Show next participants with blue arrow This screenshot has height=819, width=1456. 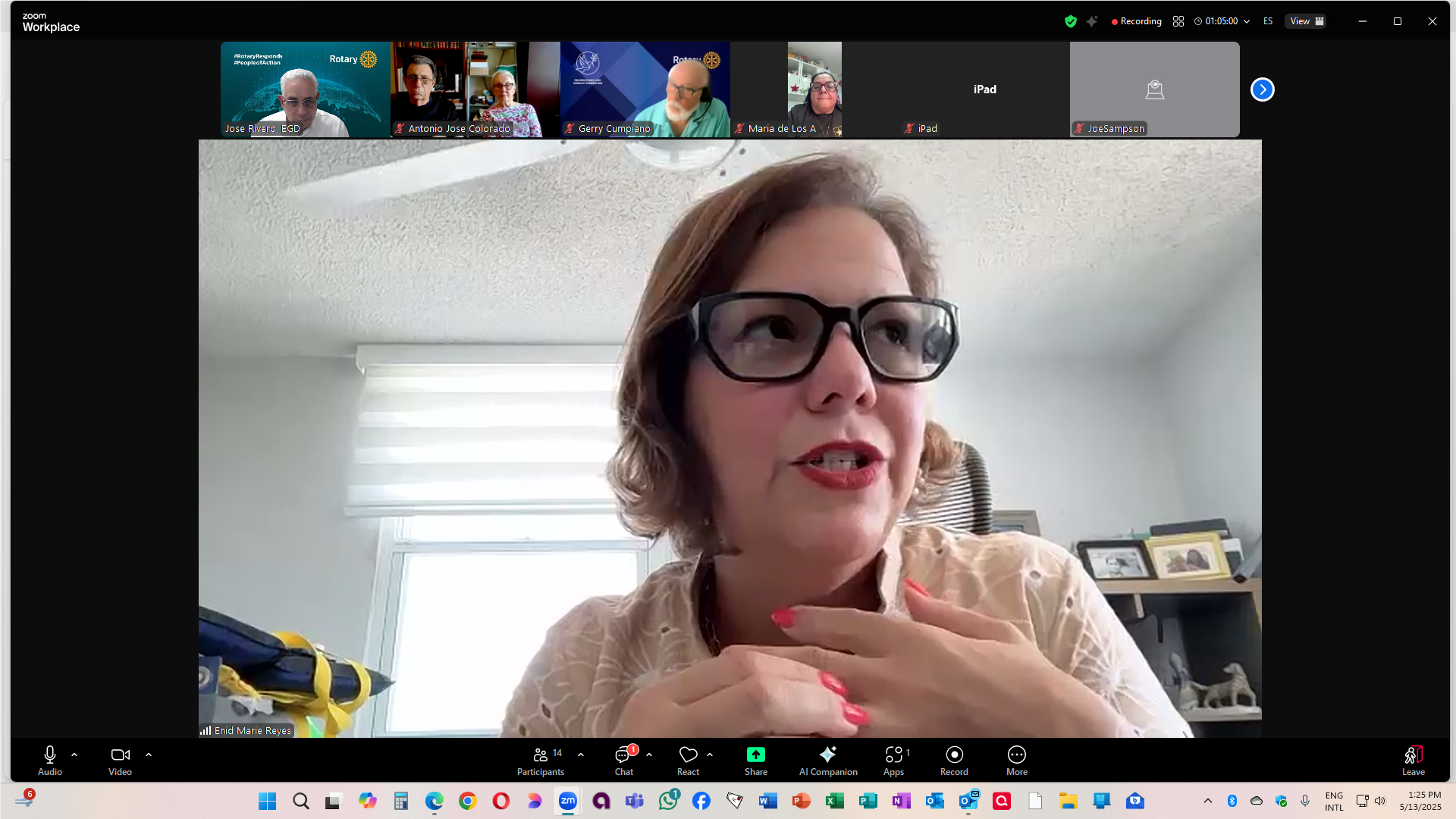[1262, 89]
